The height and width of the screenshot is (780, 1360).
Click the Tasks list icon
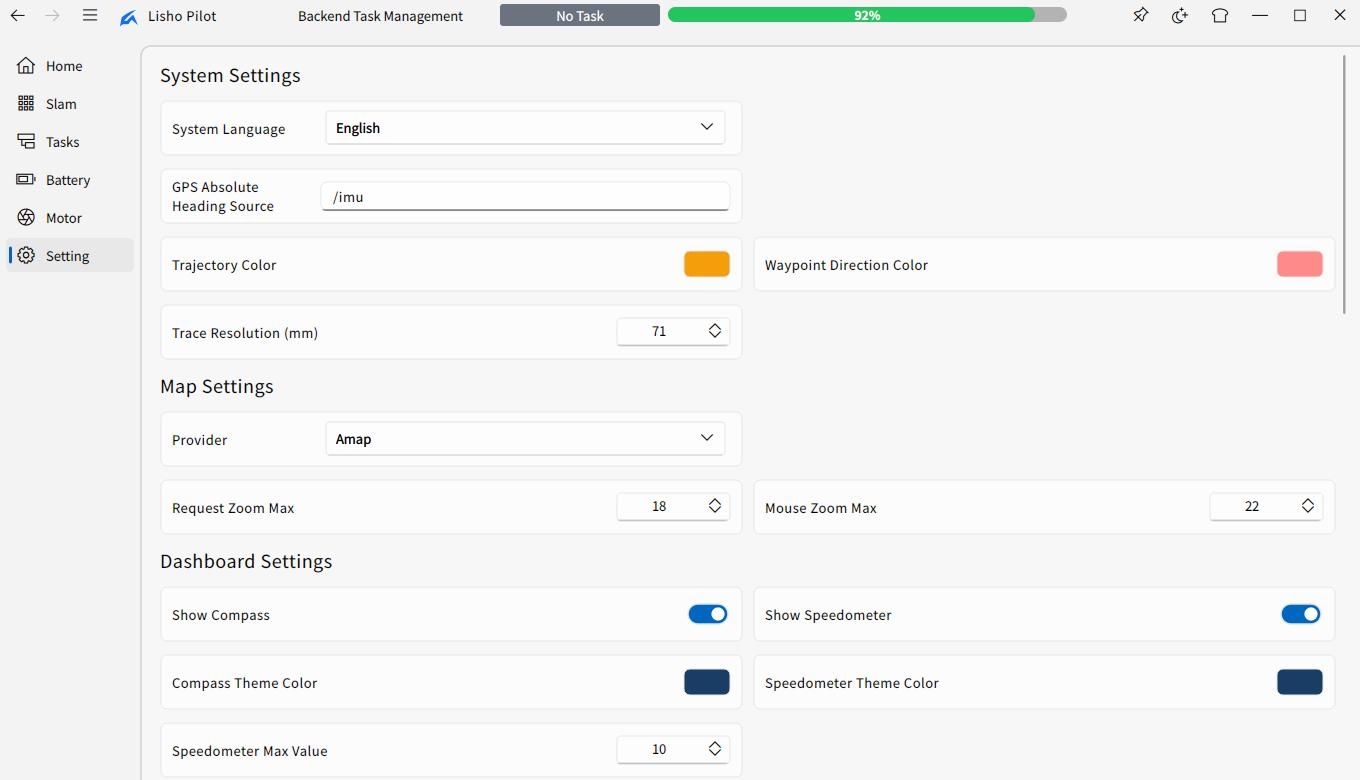pyautogui.click(x=26, y=142)
